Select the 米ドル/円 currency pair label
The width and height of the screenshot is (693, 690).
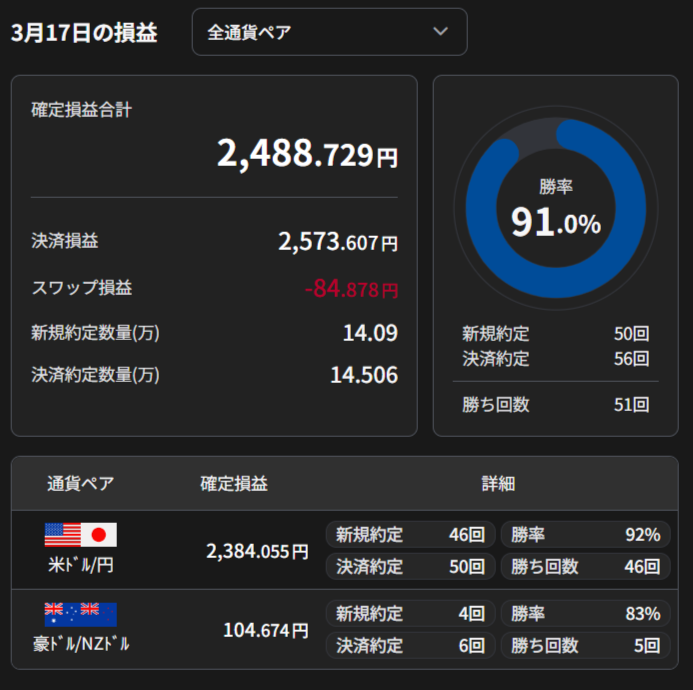coord(80,565)
